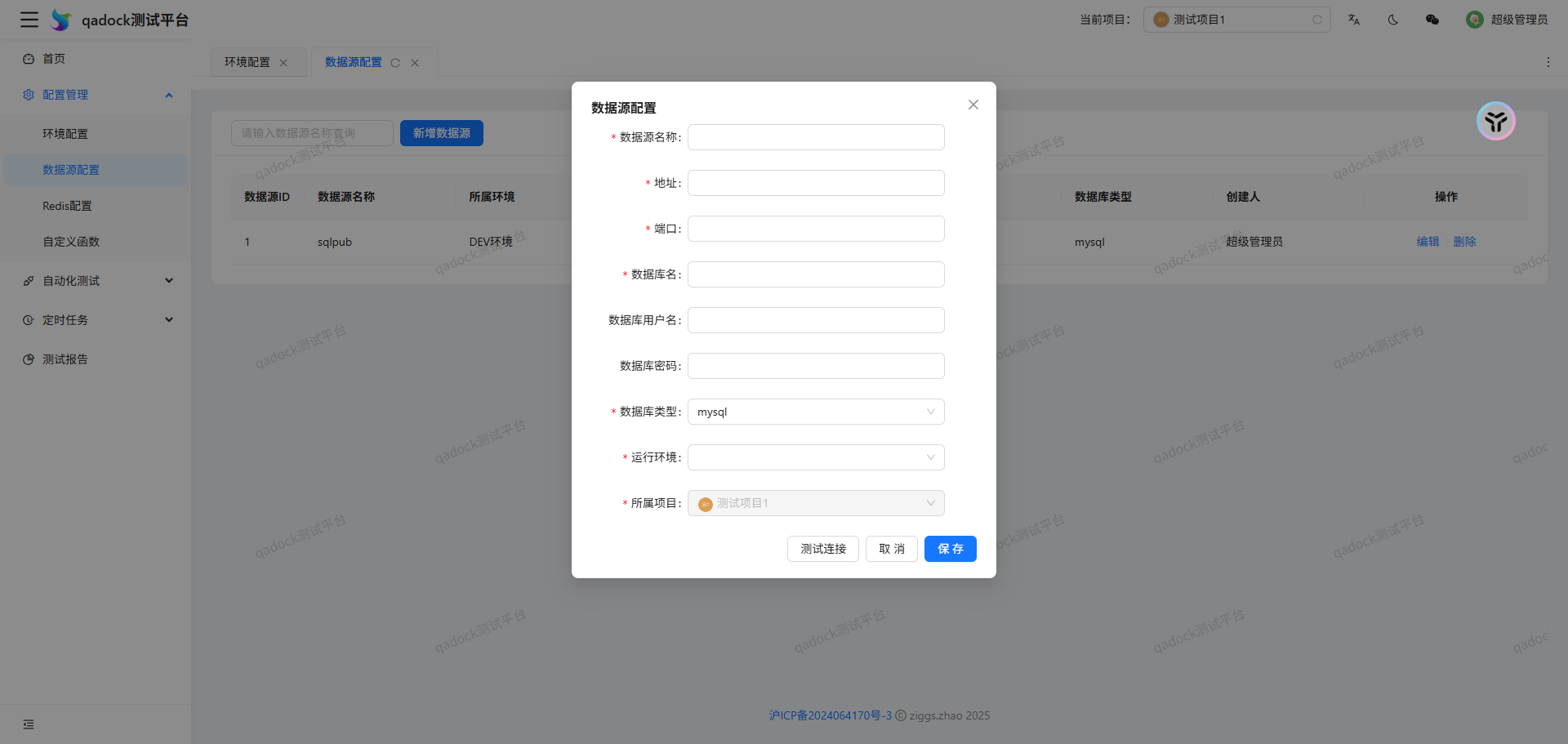Screen dimensions: 1568x744
Task: Click the 保存 button
Action: [951, 549]
